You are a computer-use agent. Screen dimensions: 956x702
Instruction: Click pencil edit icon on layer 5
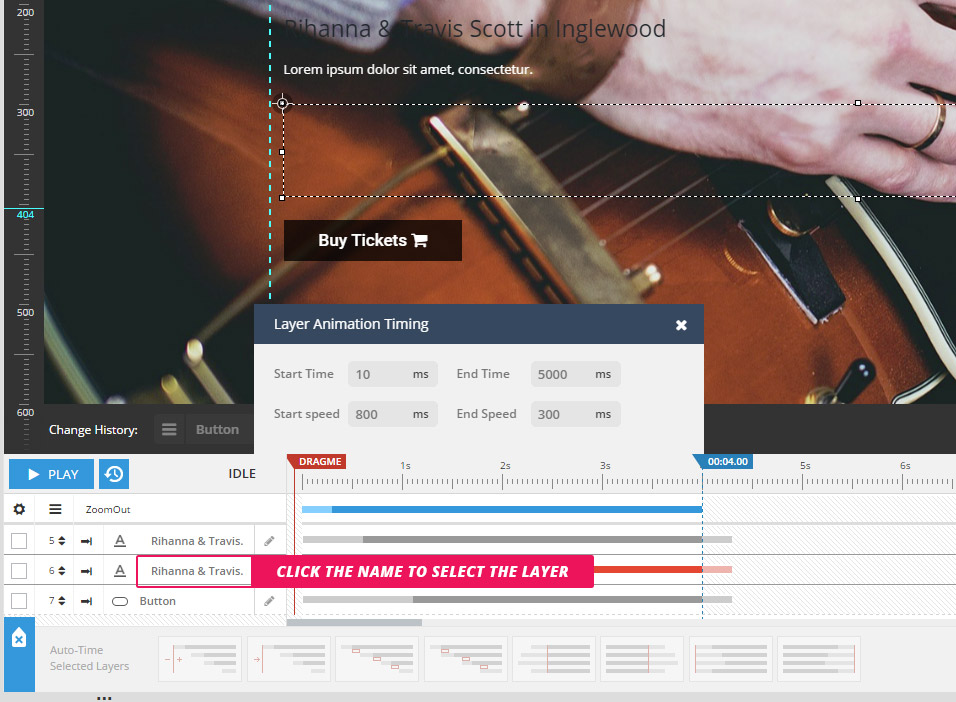269,540
